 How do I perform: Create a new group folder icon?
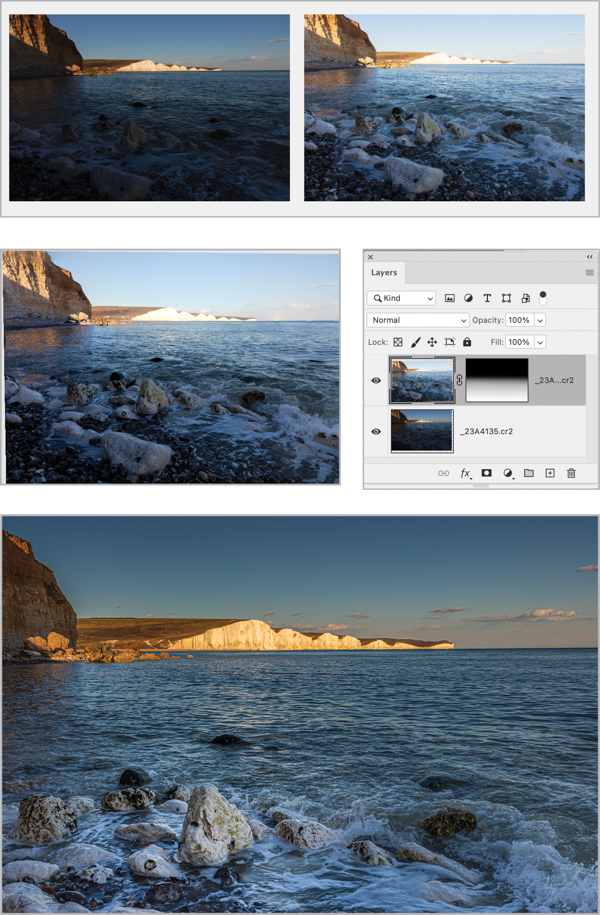point(529,473)
